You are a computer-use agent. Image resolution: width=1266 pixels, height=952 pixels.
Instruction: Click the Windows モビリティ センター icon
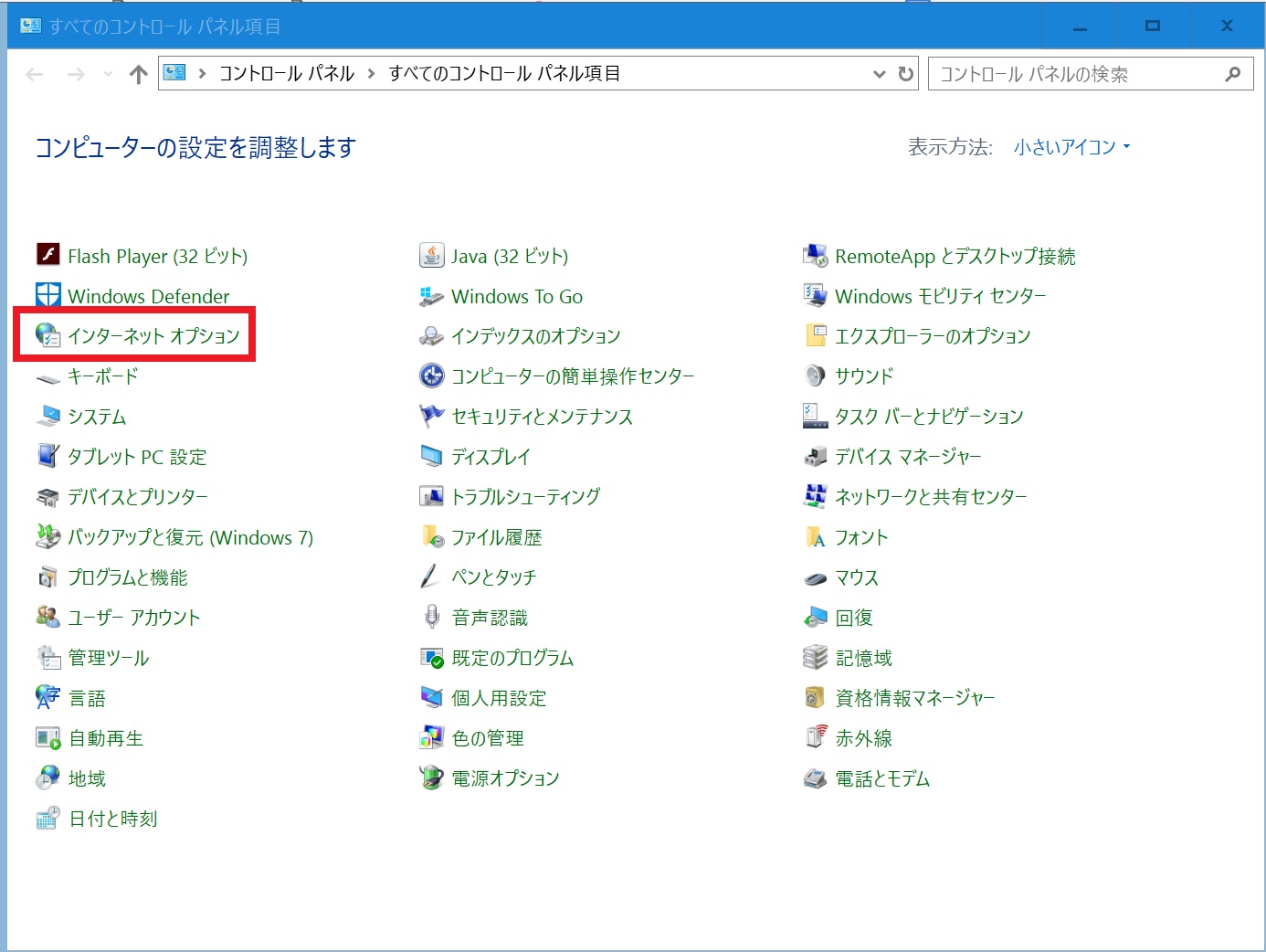coord(815,294)
